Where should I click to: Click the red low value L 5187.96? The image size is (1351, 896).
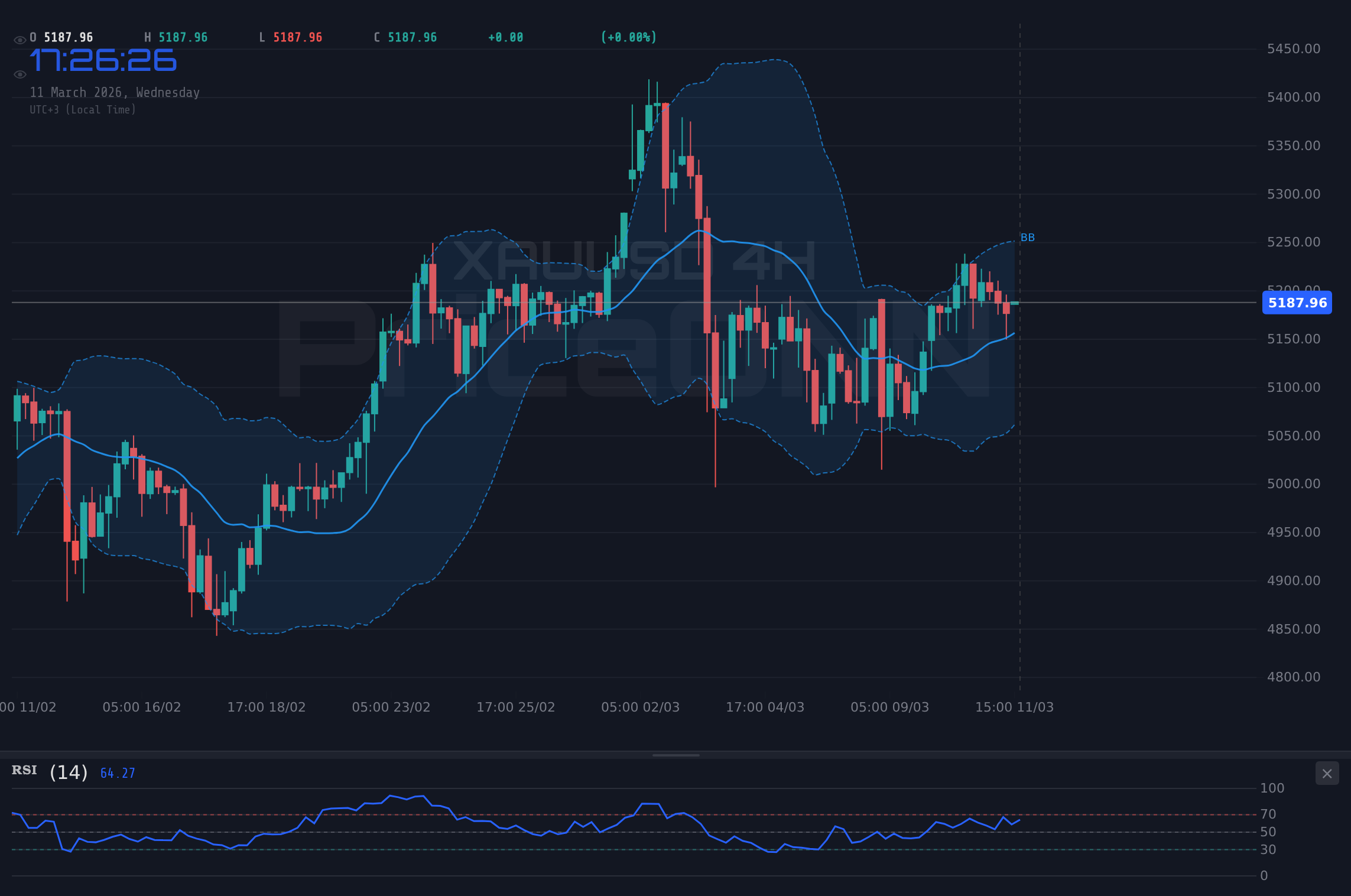290,37
